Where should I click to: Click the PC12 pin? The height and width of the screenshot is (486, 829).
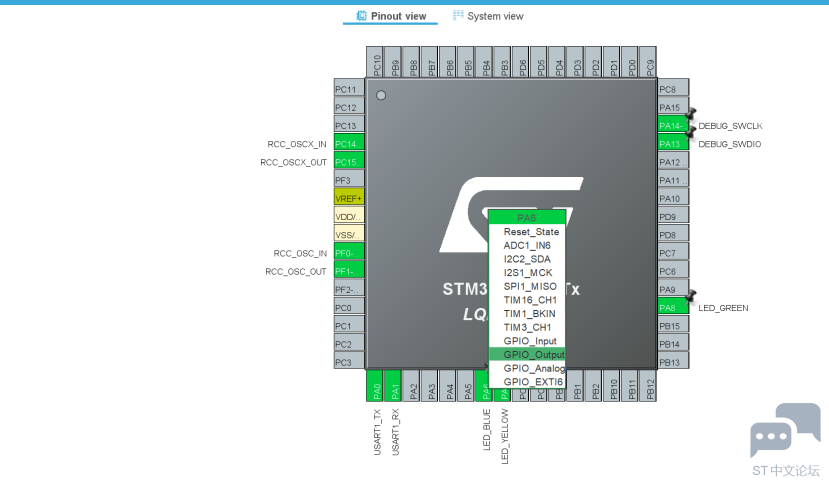tap(349, 107)
